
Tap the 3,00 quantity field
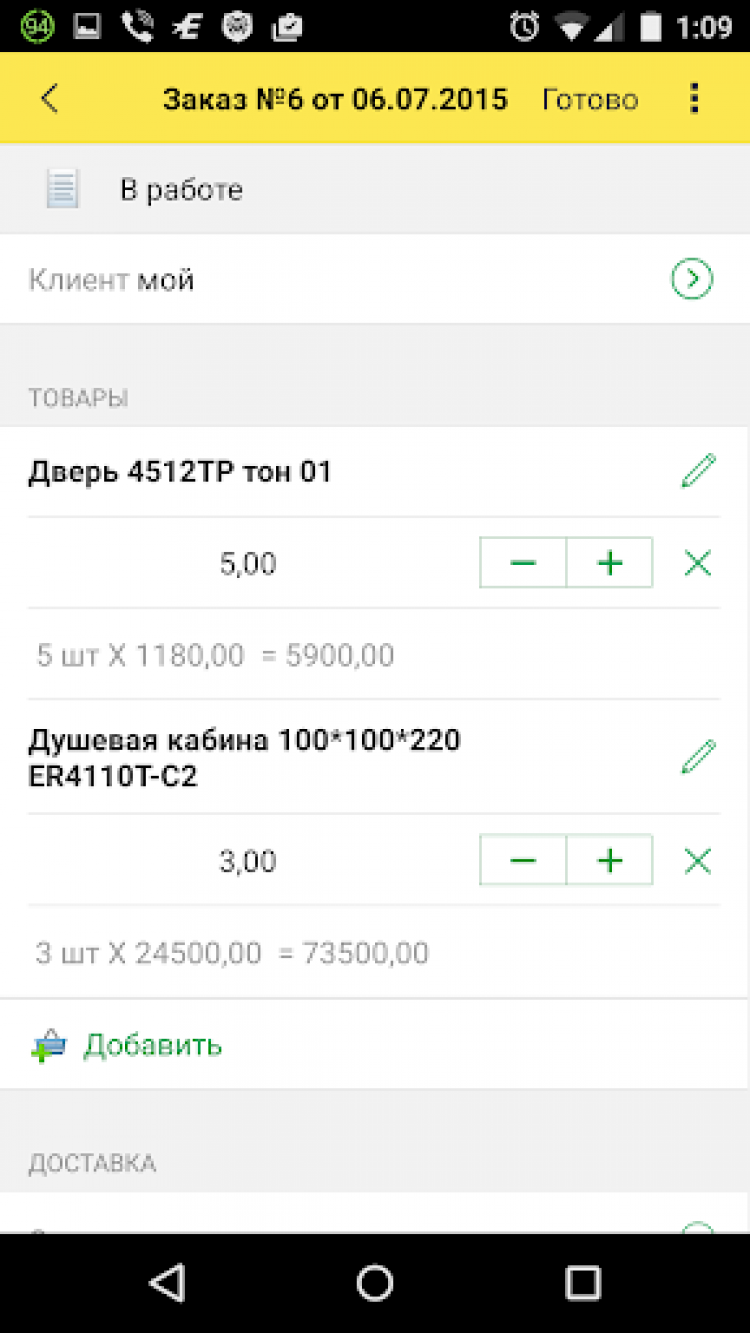(248, 861)
